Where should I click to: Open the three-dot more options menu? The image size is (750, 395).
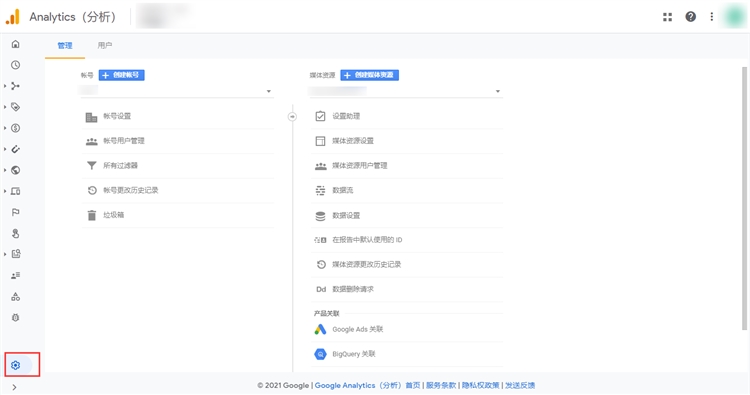(712, 17)
